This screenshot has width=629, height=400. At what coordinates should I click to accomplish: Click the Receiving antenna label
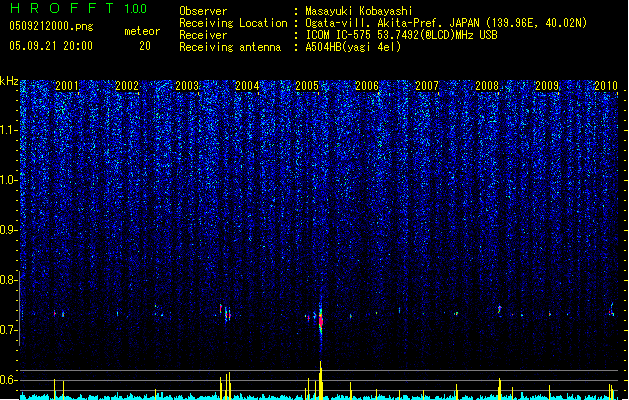(230, 47)
